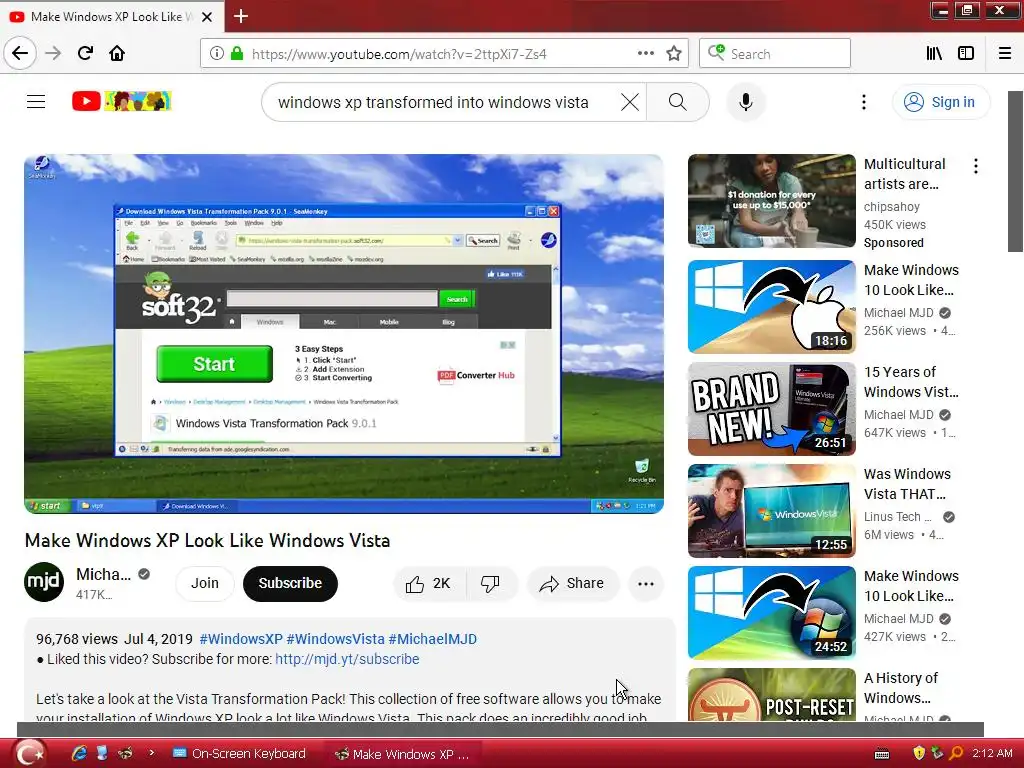Viewport: 1024px width, 768px height.
Task: Select the Make Windows XP Look Like tab
Action: tap(112, 17)
